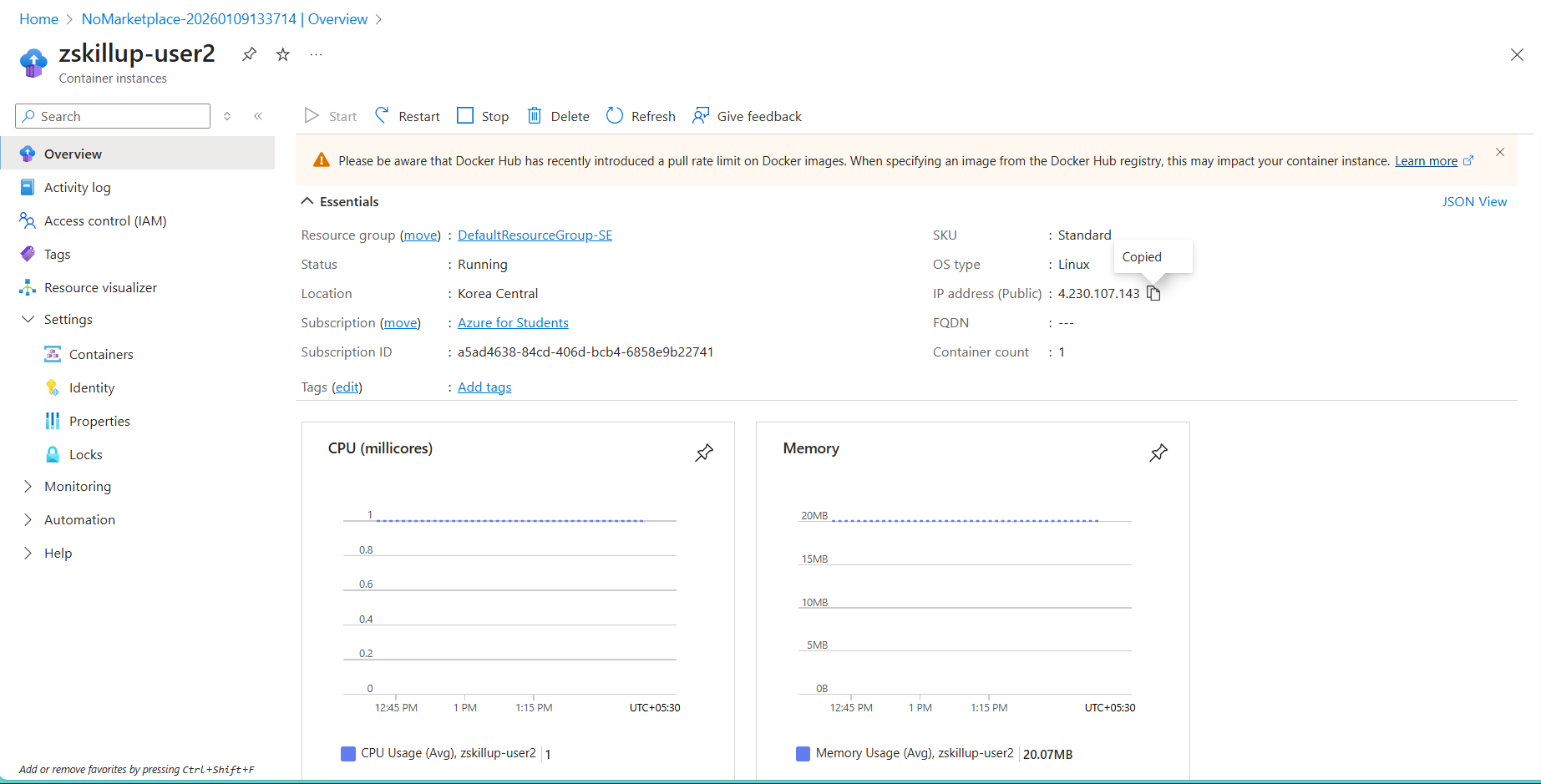Copy the public IP address to clipboard

(1153, 293)
